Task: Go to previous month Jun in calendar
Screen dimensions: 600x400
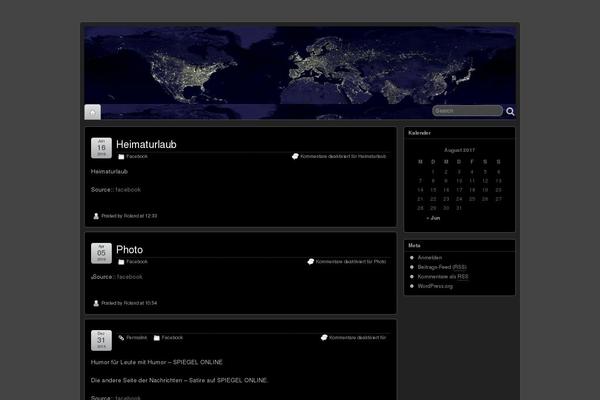Action: [433, 218]
